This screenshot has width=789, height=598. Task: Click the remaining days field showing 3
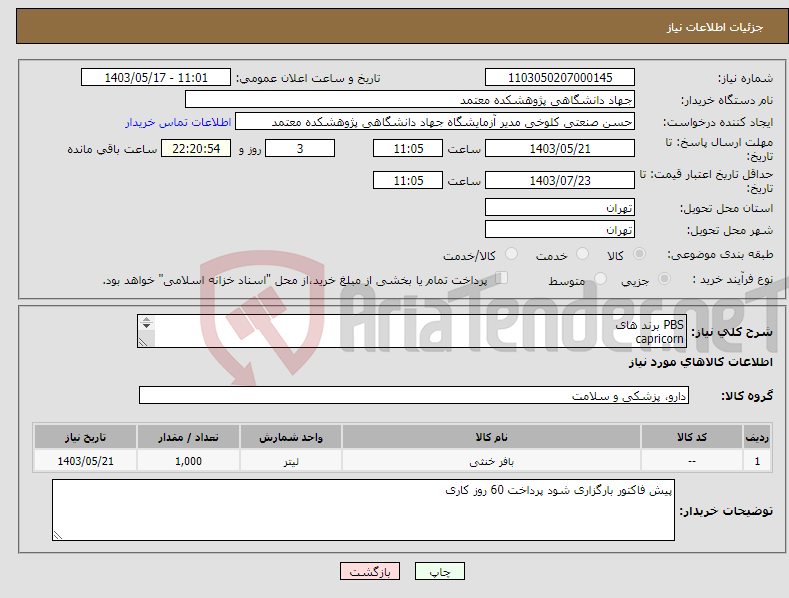300,148
